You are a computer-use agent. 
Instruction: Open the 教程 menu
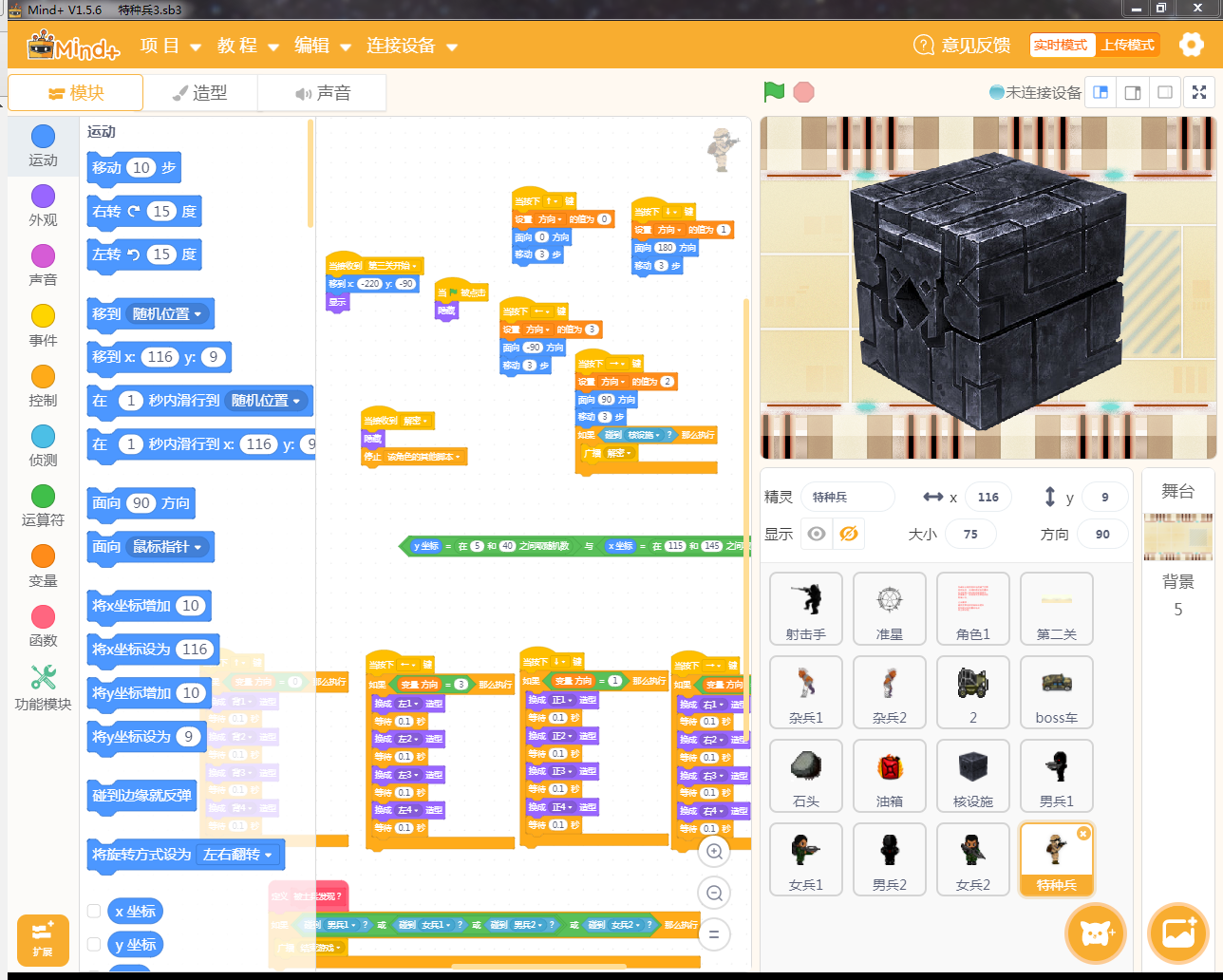[x=247, y=46]
